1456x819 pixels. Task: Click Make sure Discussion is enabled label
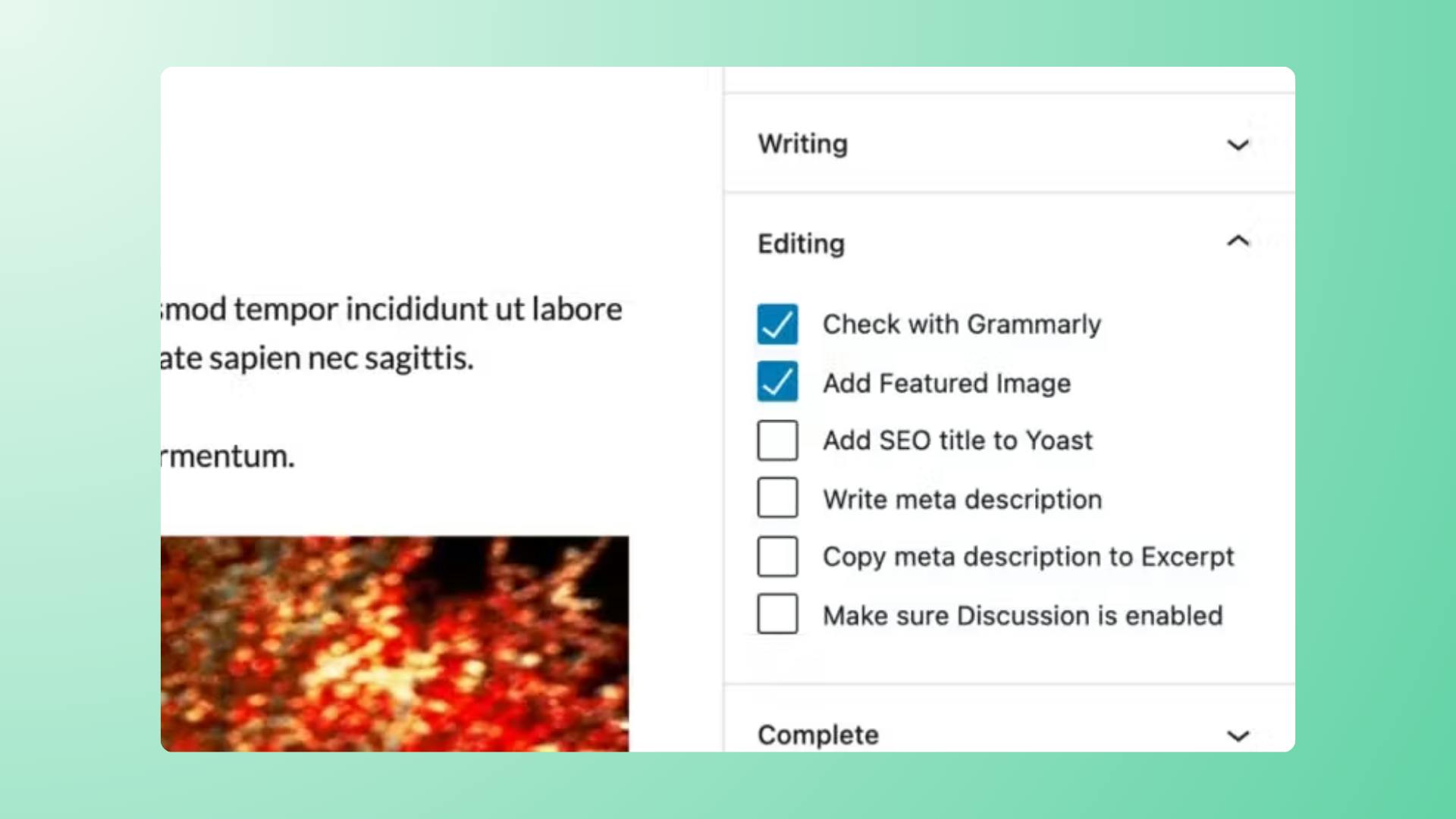1023,616
